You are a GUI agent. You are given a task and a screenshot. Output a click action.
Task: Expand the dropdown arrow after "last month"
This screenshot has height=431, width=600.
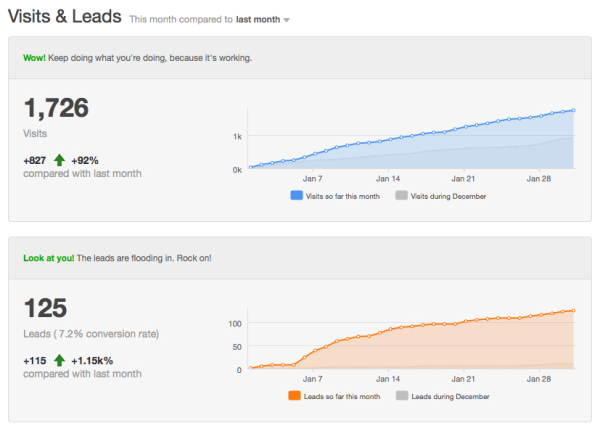(x=287, y=20)
